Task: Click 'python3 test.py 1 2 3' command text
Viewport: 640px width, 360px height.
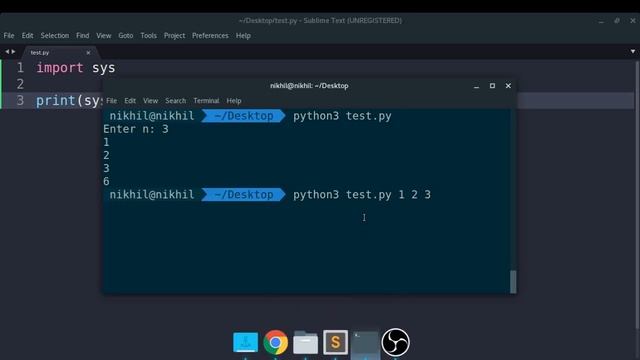Action: tap(362, 195)
